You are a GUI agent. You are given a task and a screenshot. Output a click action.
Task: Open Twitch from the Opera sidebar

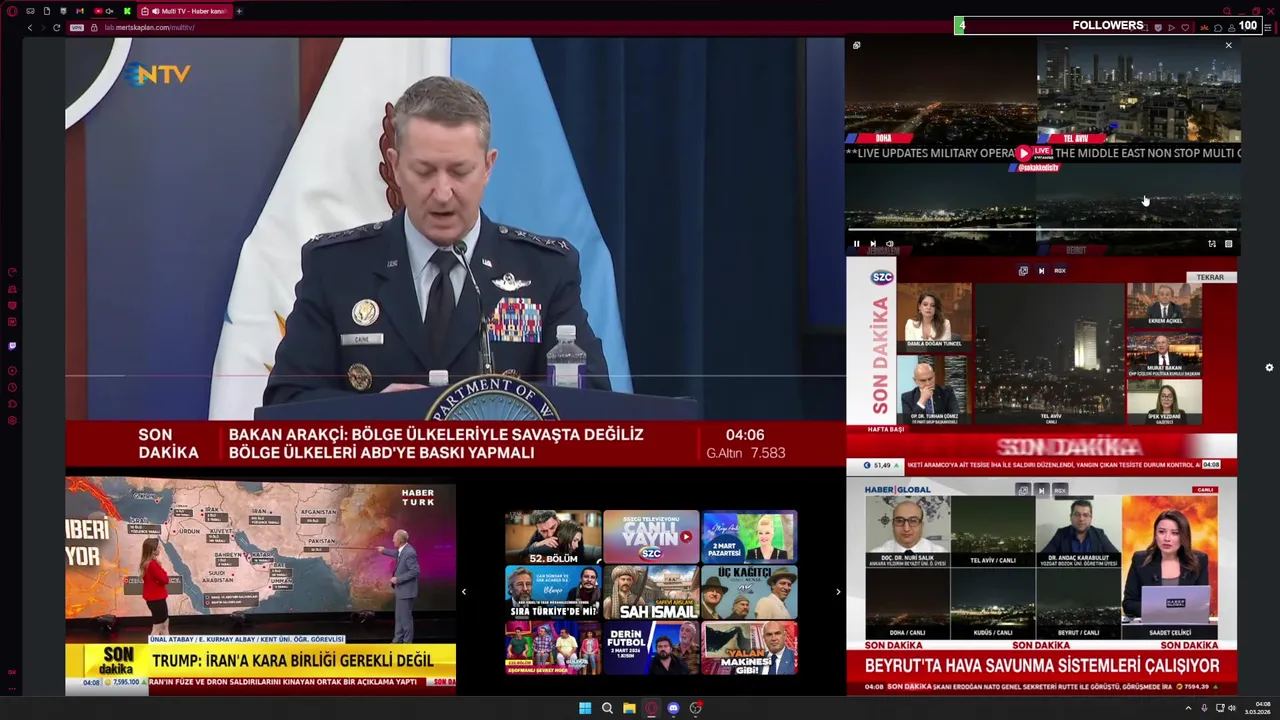12,346
